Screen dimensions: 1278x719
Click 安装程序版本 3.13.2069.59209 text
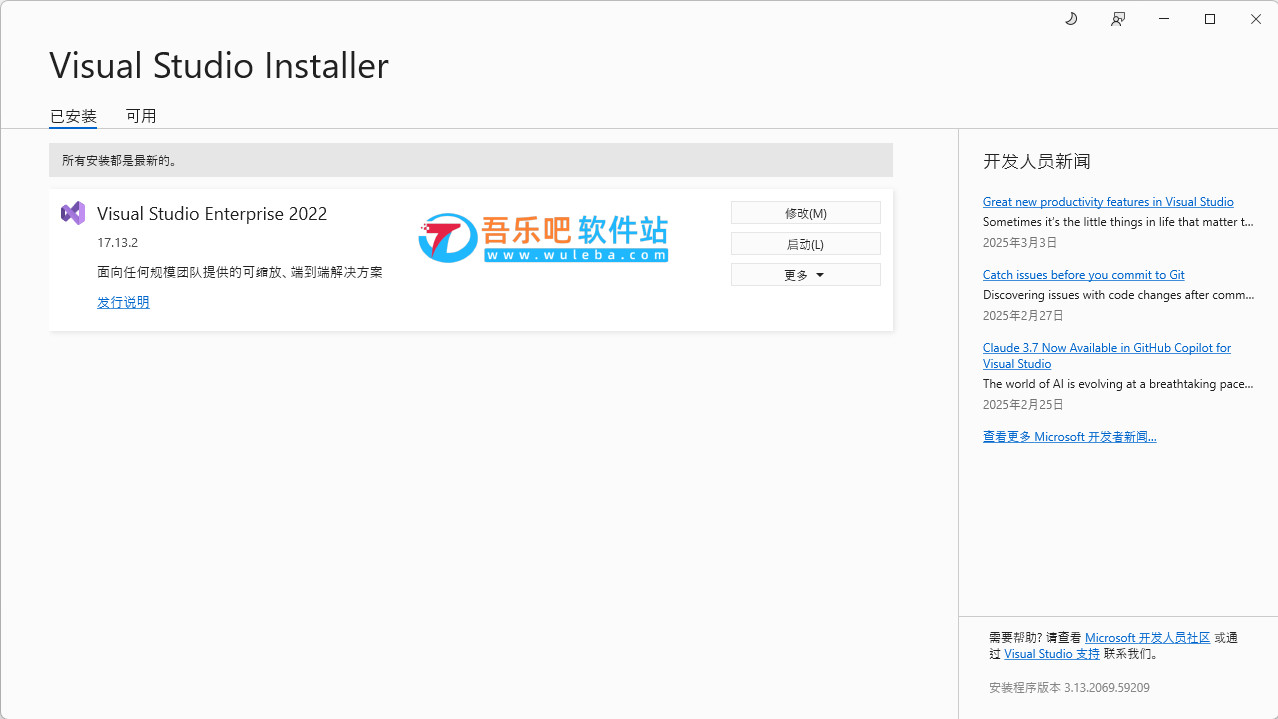click(1069, 688)
